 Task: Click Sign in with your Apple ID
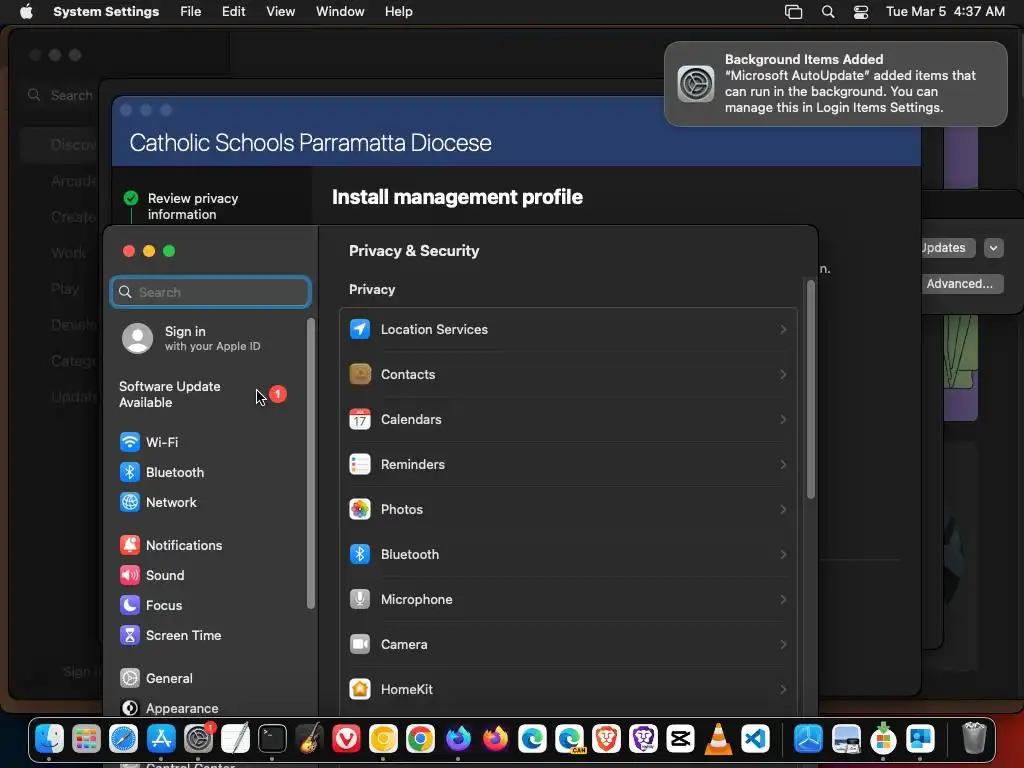click(209, 338)
